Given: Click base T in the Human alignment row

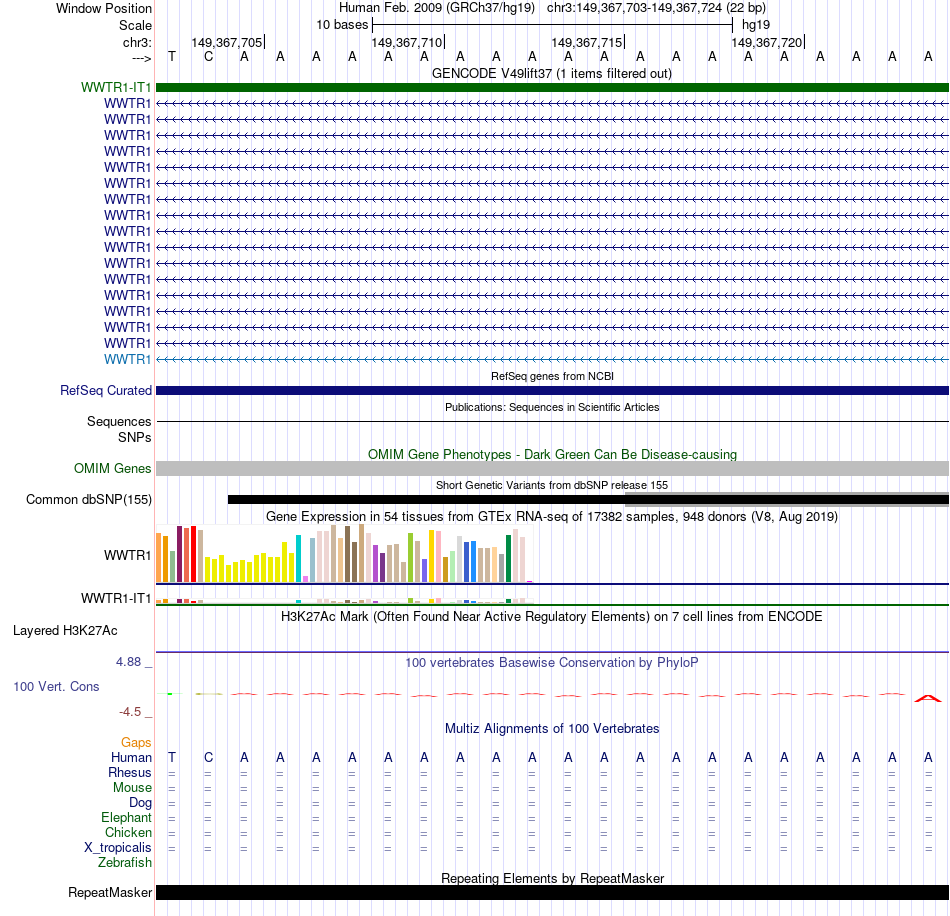Looking at the screenshot, I should 172,757.
